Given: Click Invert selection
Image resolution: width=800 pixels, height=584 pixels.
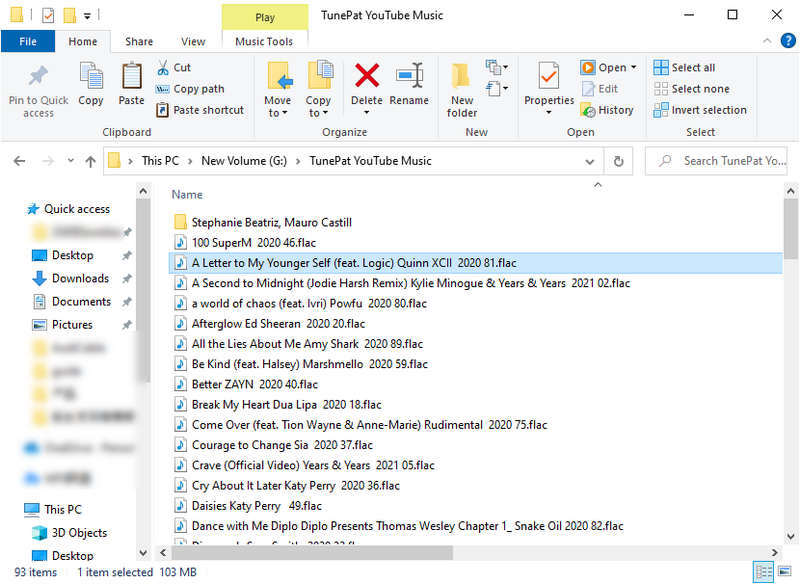Looking at the screenshot, I should click(x=700, y=110).
